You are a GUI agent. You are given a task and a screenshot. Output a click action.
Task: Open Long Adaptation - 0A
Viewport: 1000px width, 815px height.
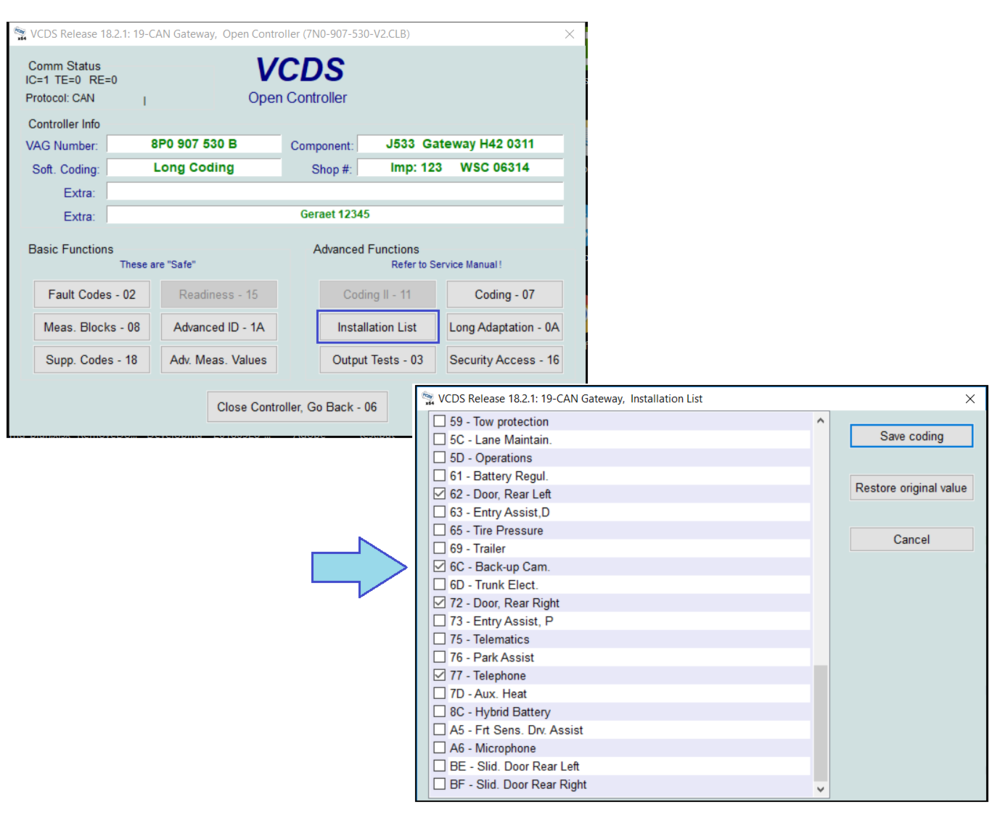click(x=504, y=327)
